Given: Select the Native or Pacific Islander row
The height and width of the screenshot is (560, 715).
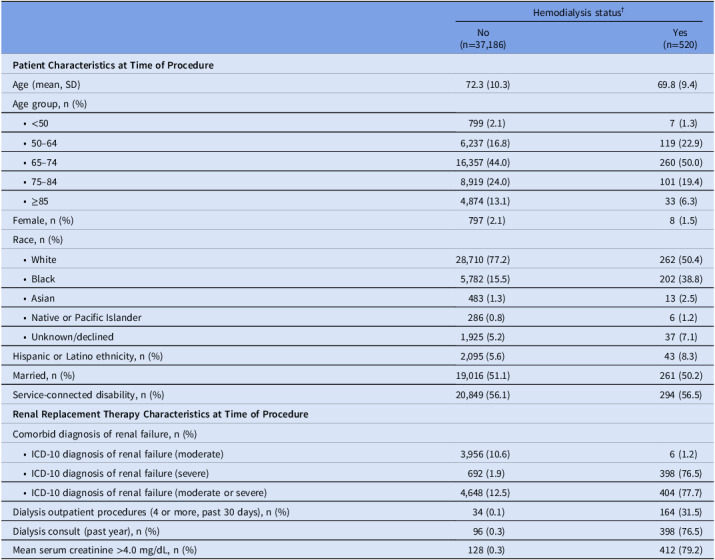Looking at the screenshot, I should (358, 317).
